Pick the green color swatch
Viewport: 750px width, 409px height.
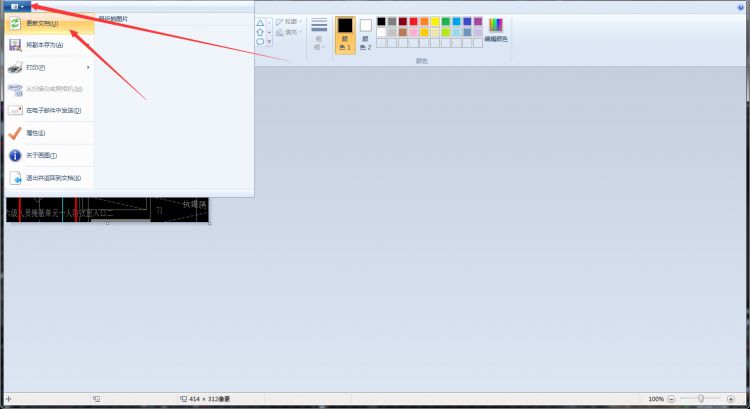(446, 22)
